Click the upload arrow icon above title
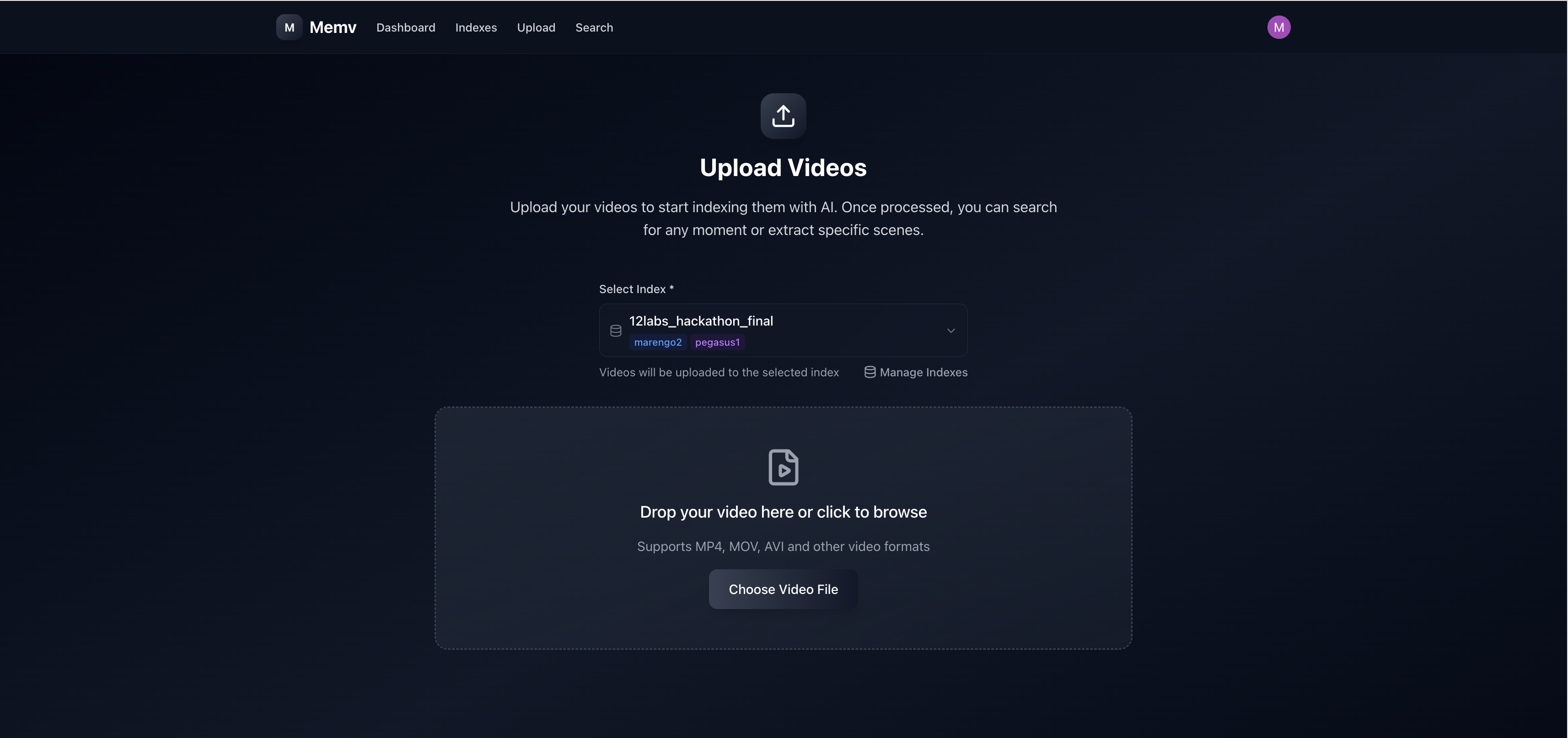 [x=783, y=116]
